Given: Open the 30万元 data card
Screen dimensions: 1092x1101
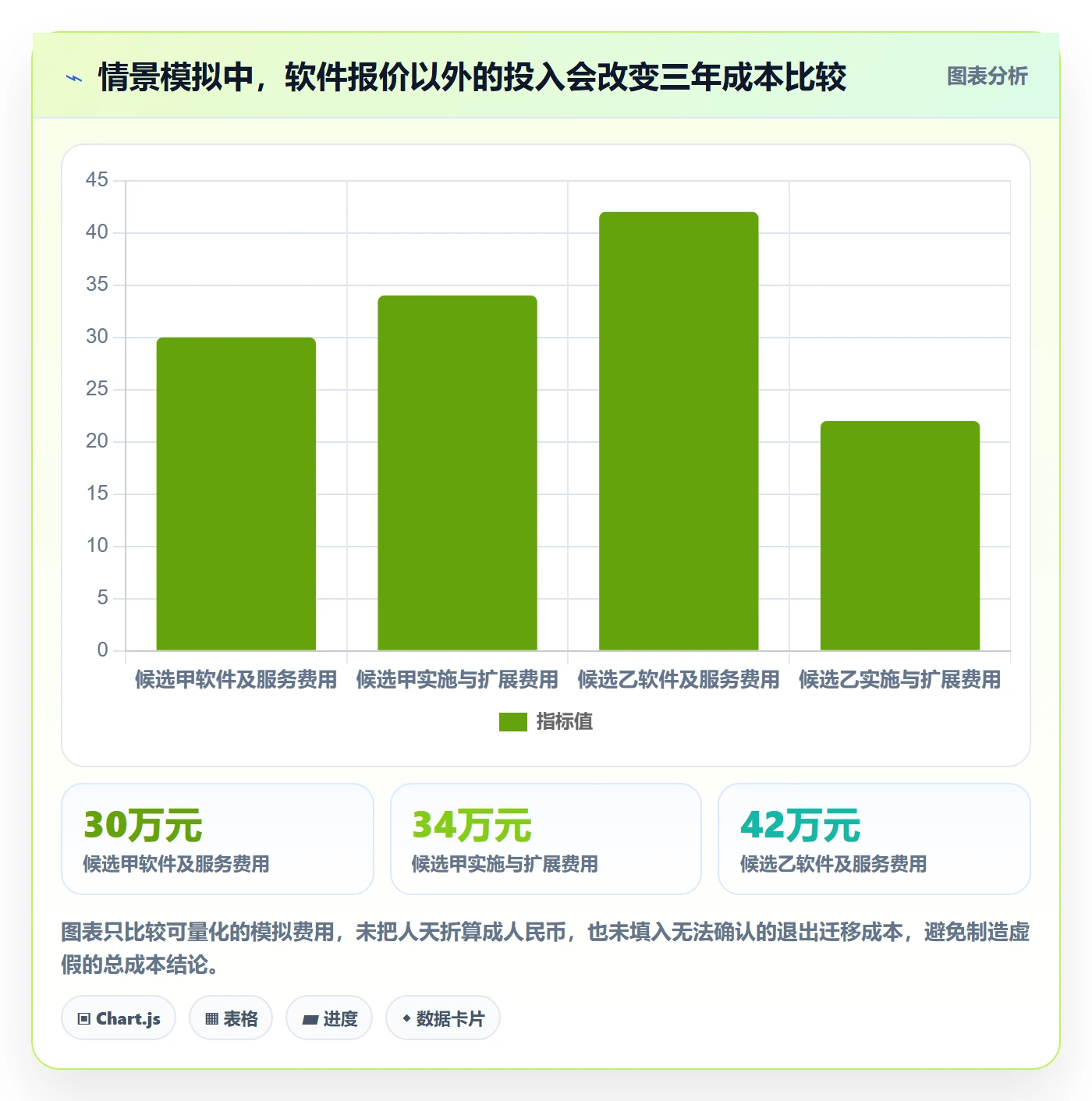Looking at the screenshot, I should 218,839.
